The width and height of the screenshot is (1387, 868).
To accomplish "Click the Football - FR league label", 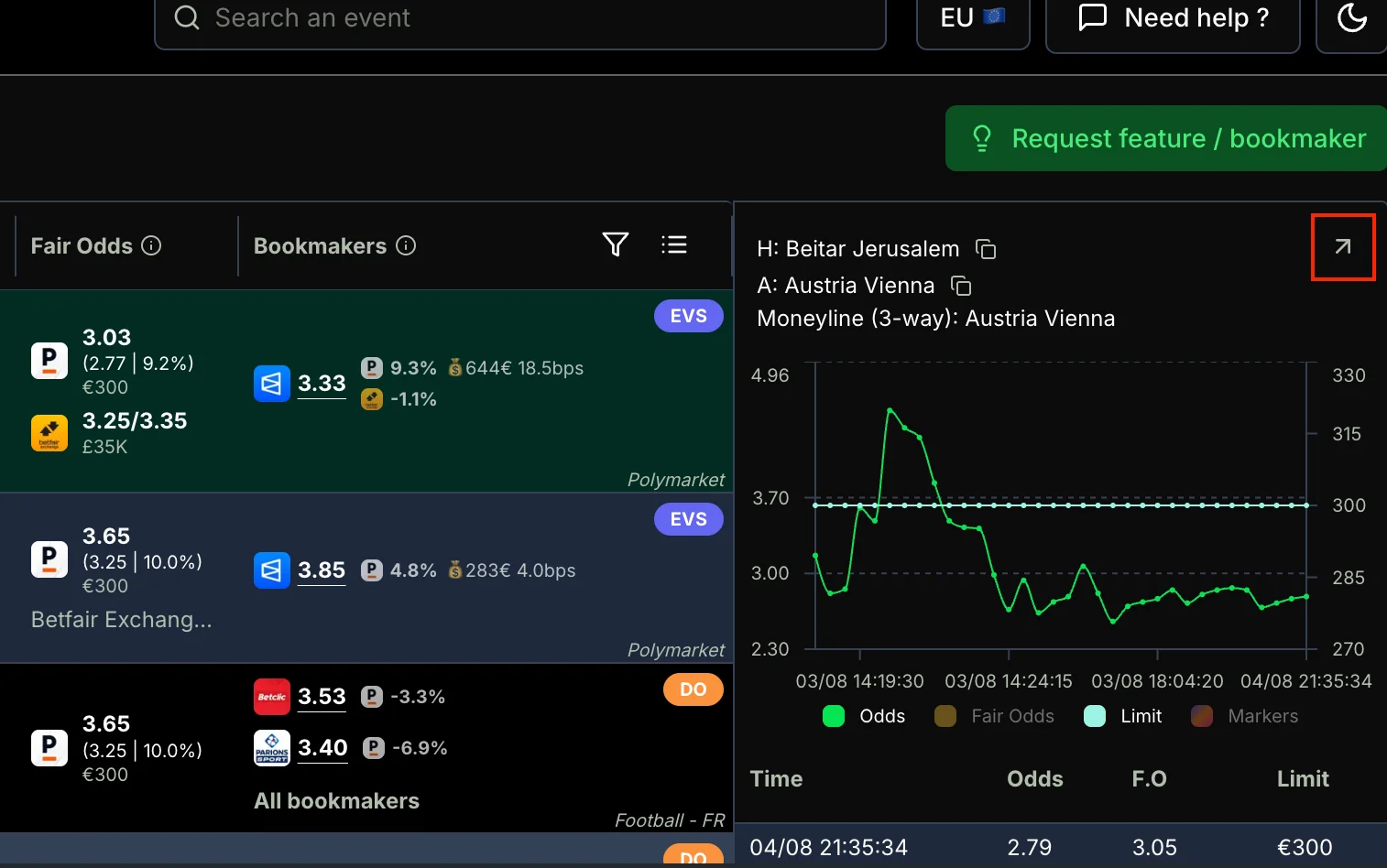I will (670, 820).
